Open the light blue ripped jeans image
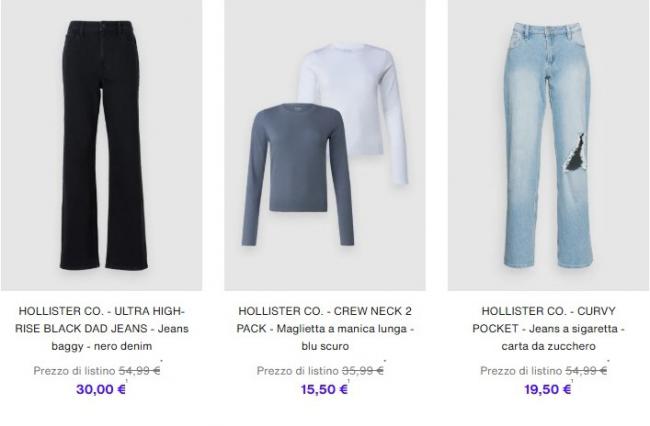The width and height of the screenshot is (650, 426). click(548, 145)
